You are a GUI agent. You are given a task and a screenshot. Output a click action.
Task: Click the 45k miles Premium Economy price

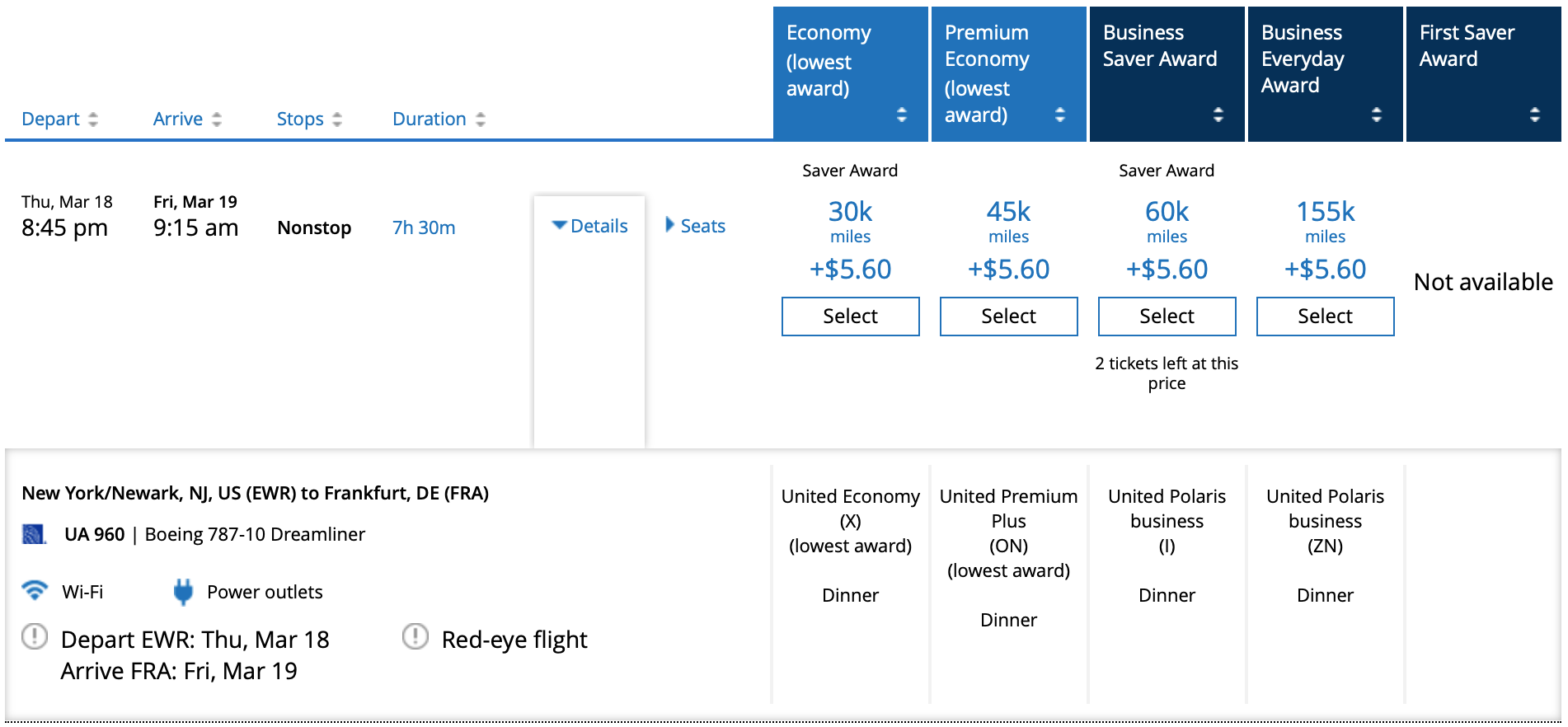coord(1007,212)
